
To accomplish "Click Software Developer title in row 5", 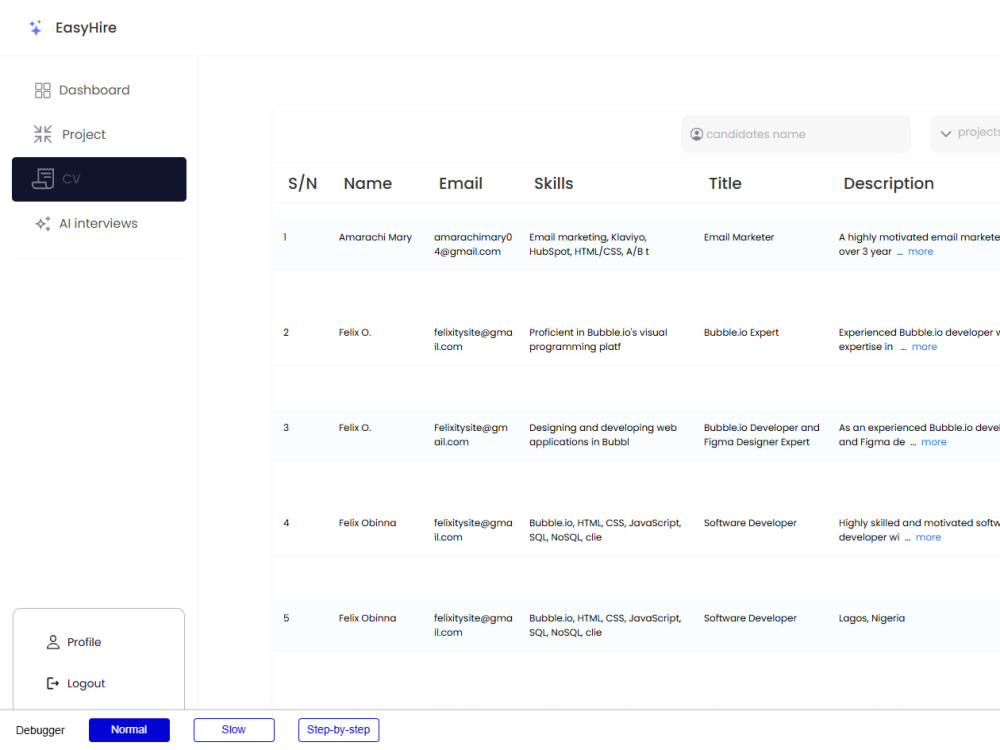I will tap(750, 619).
